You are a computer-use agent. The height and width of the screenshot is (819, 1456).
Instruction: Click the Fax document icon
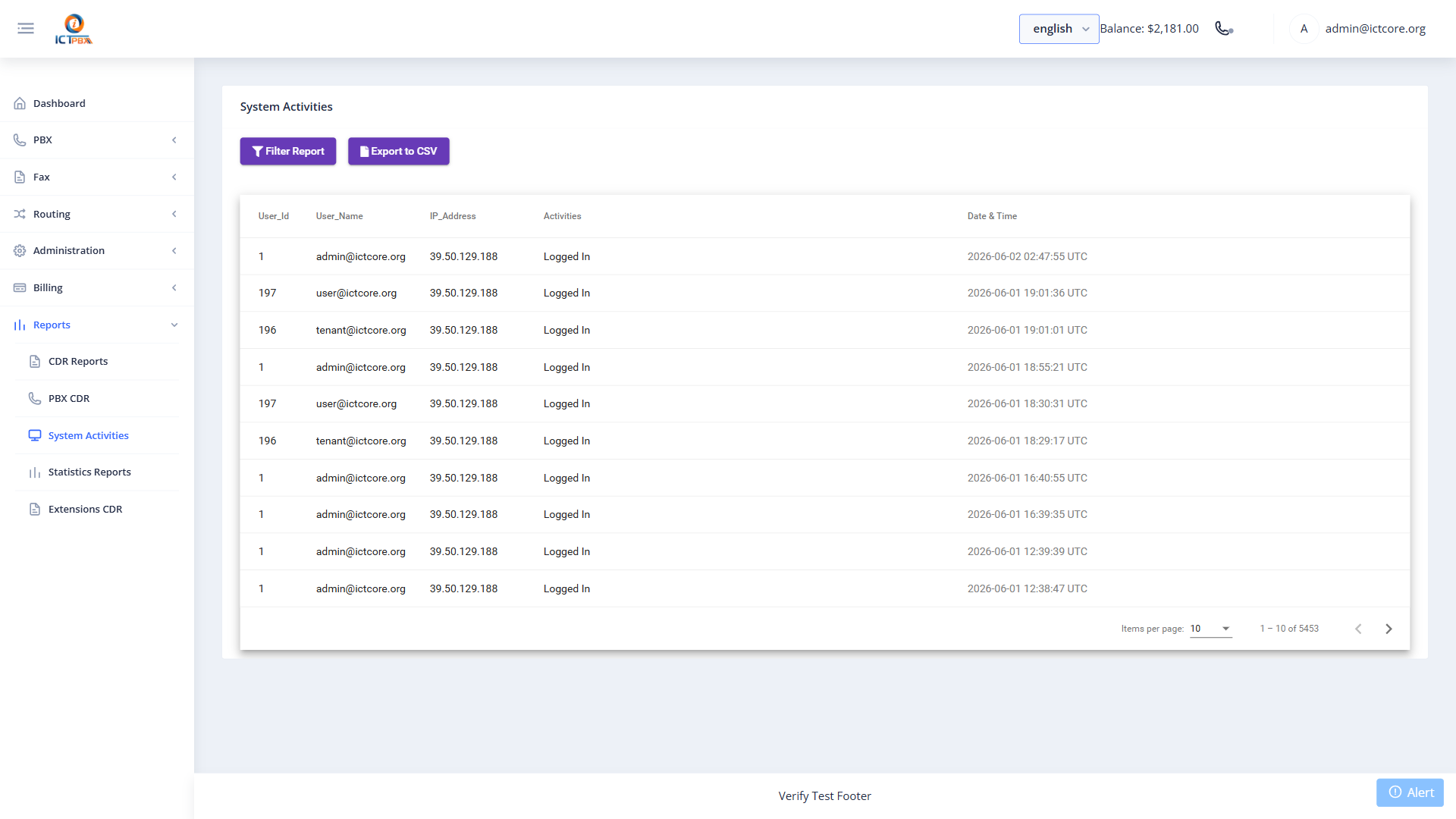(x=20, y=177)
